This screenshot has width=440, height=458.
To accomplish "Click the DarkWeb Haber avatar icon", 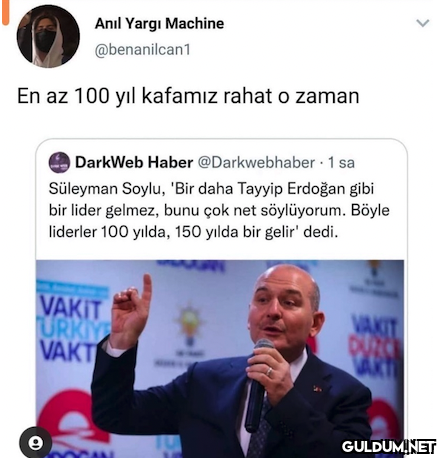I will click(59, 162).
